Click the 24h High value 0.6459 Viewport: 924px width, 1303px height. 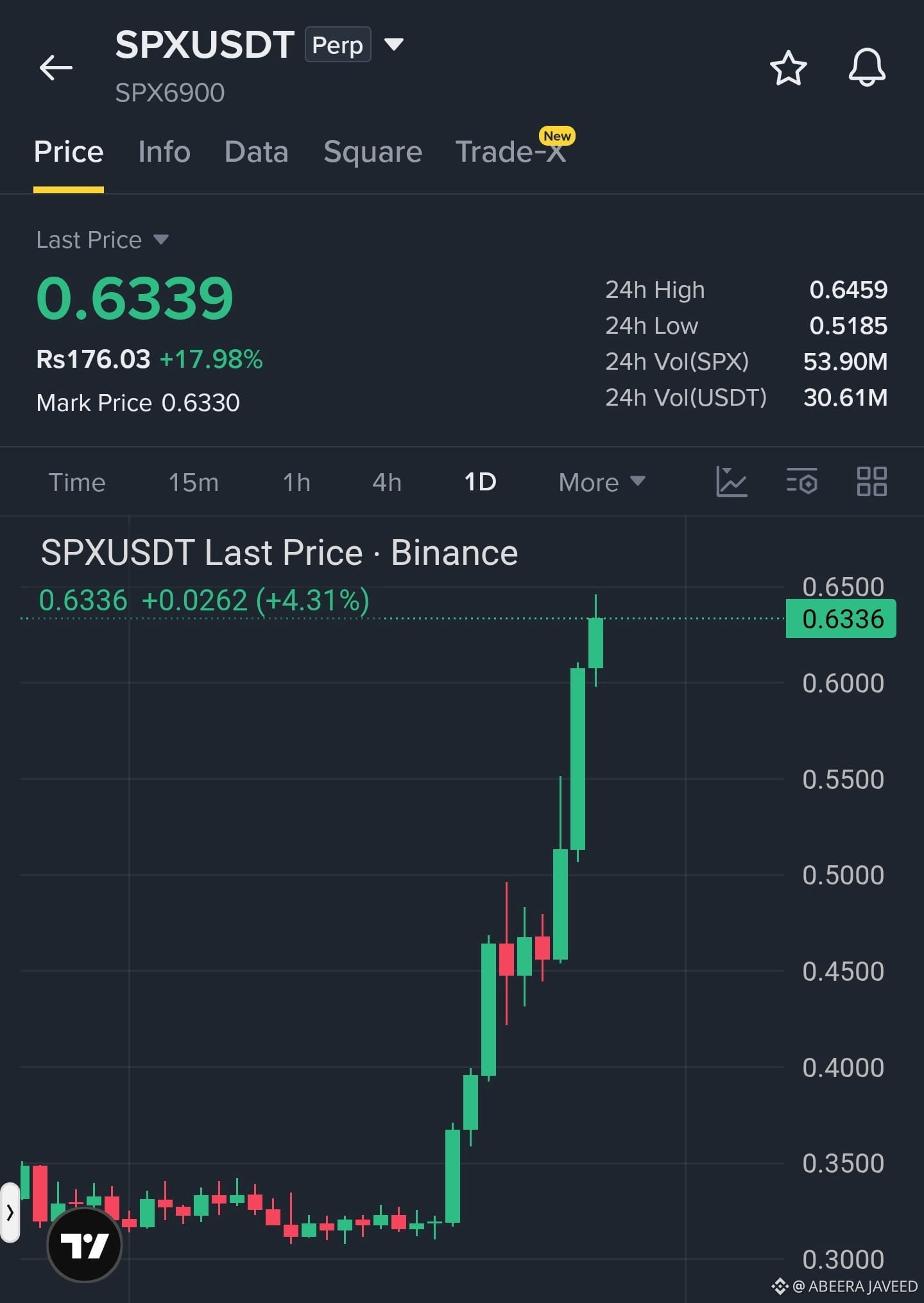pyautogui.click(x=848, y=290)
